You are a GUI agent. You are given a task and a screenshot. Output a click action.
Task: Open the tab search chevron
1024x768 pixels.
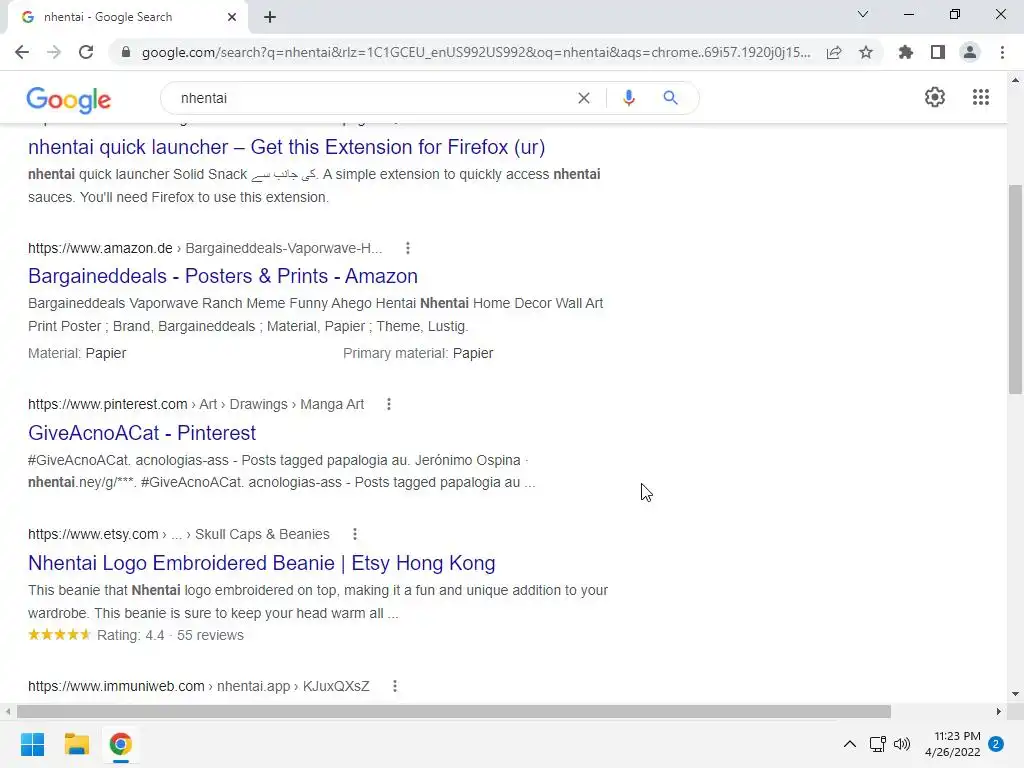863,14
